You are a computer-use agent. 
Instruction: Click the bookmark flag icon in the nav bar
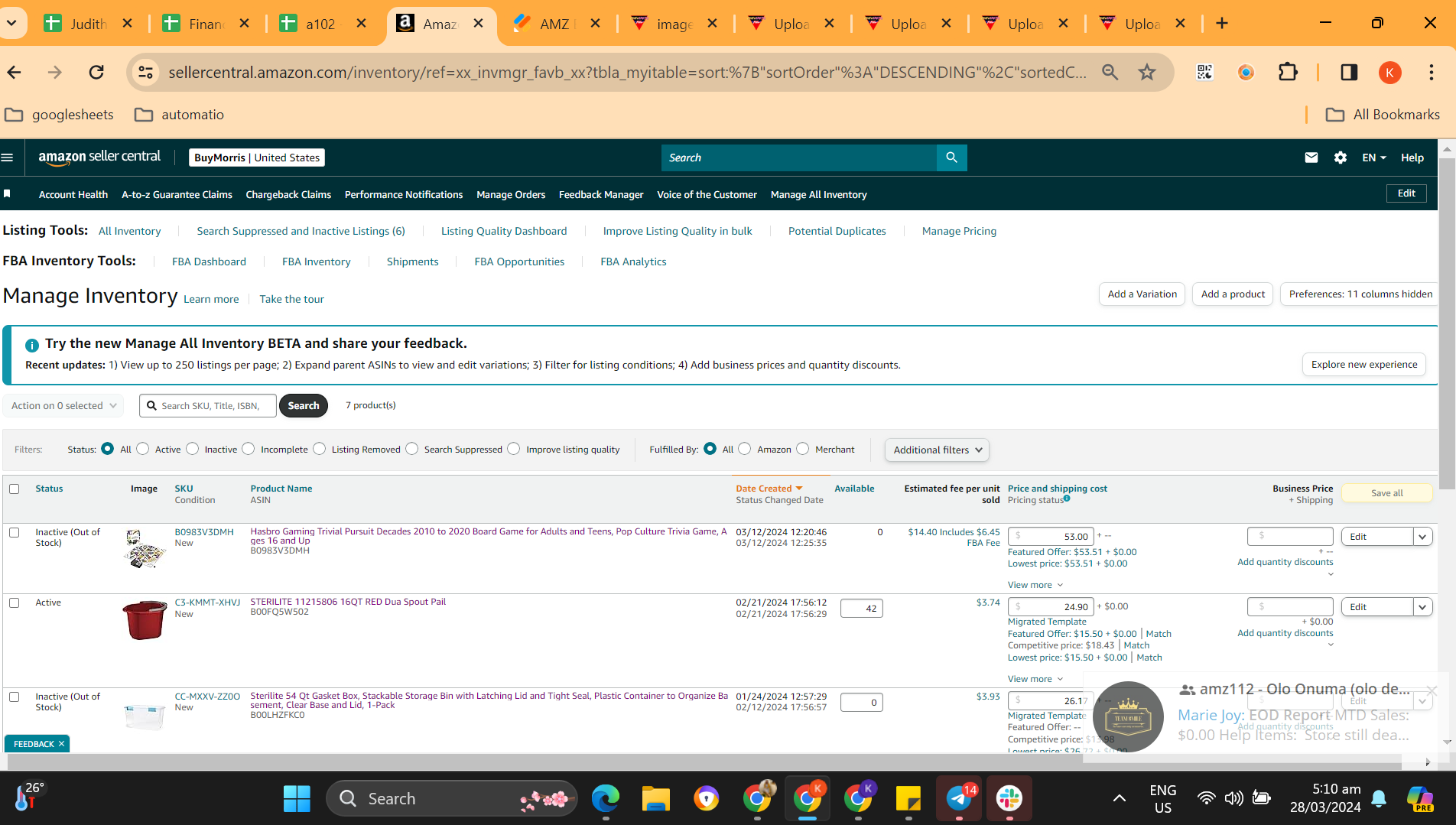pyautogui.click(x=7, y=194)
